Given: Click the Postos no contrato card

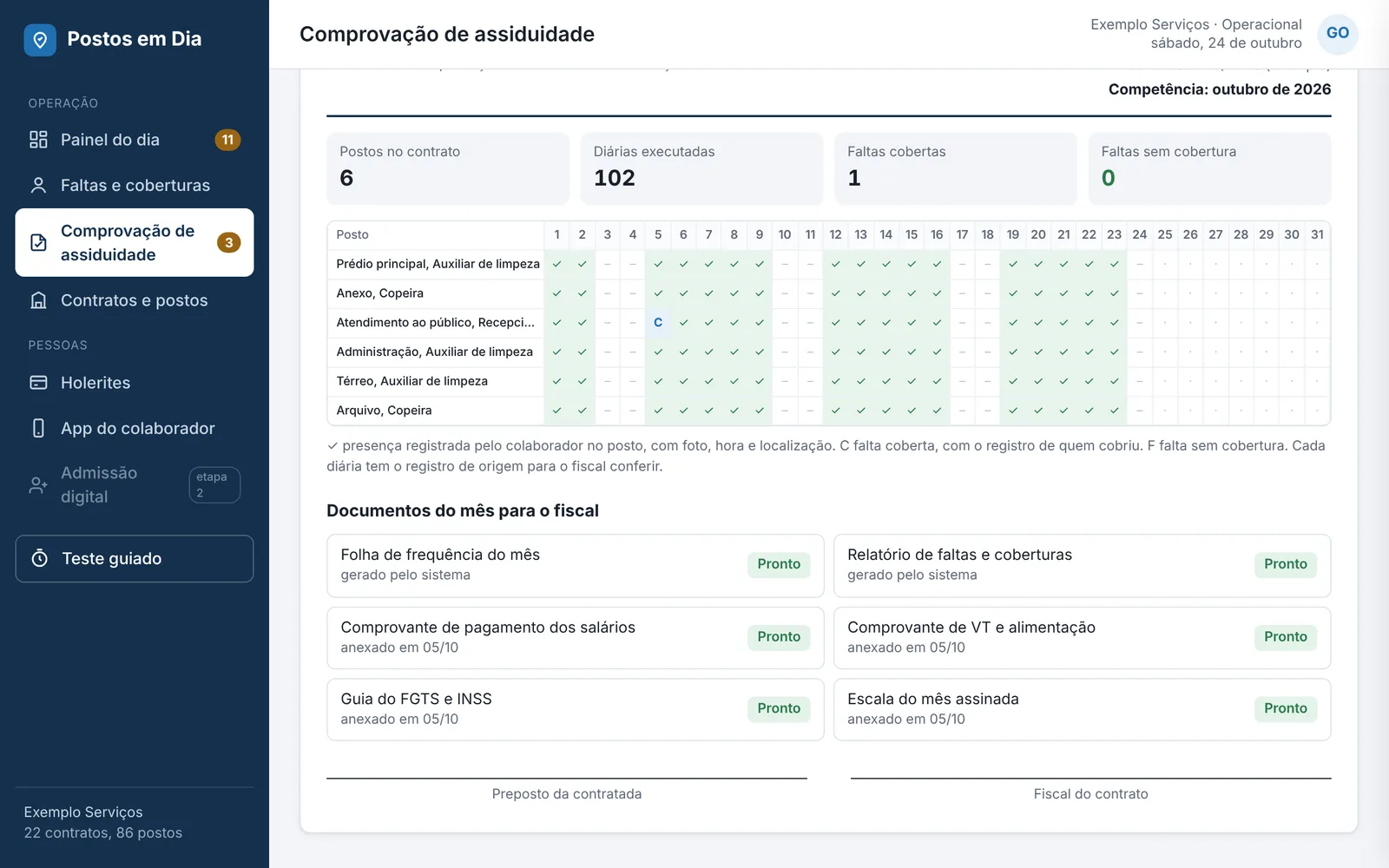Looking at the screenshot, I should (x=448, y=168).
